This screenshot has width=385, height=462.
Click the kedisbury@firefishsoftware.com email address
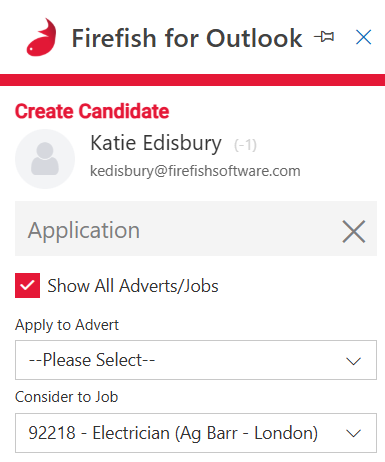pyautogui.click(x=195, y=171)
